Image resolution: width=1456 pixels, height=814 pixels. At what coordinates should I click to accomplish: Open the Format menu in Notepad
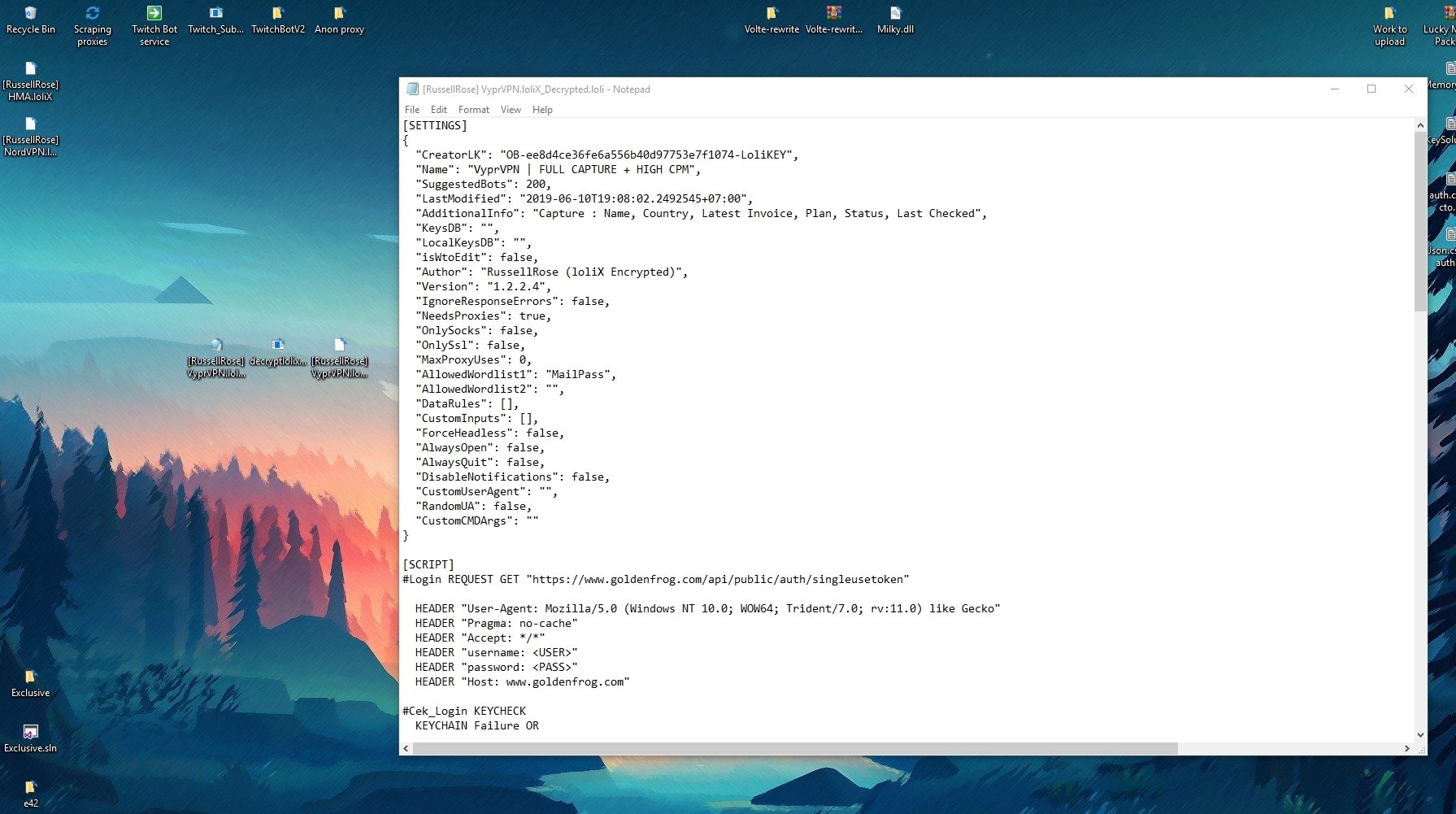[x=474, y=110]
